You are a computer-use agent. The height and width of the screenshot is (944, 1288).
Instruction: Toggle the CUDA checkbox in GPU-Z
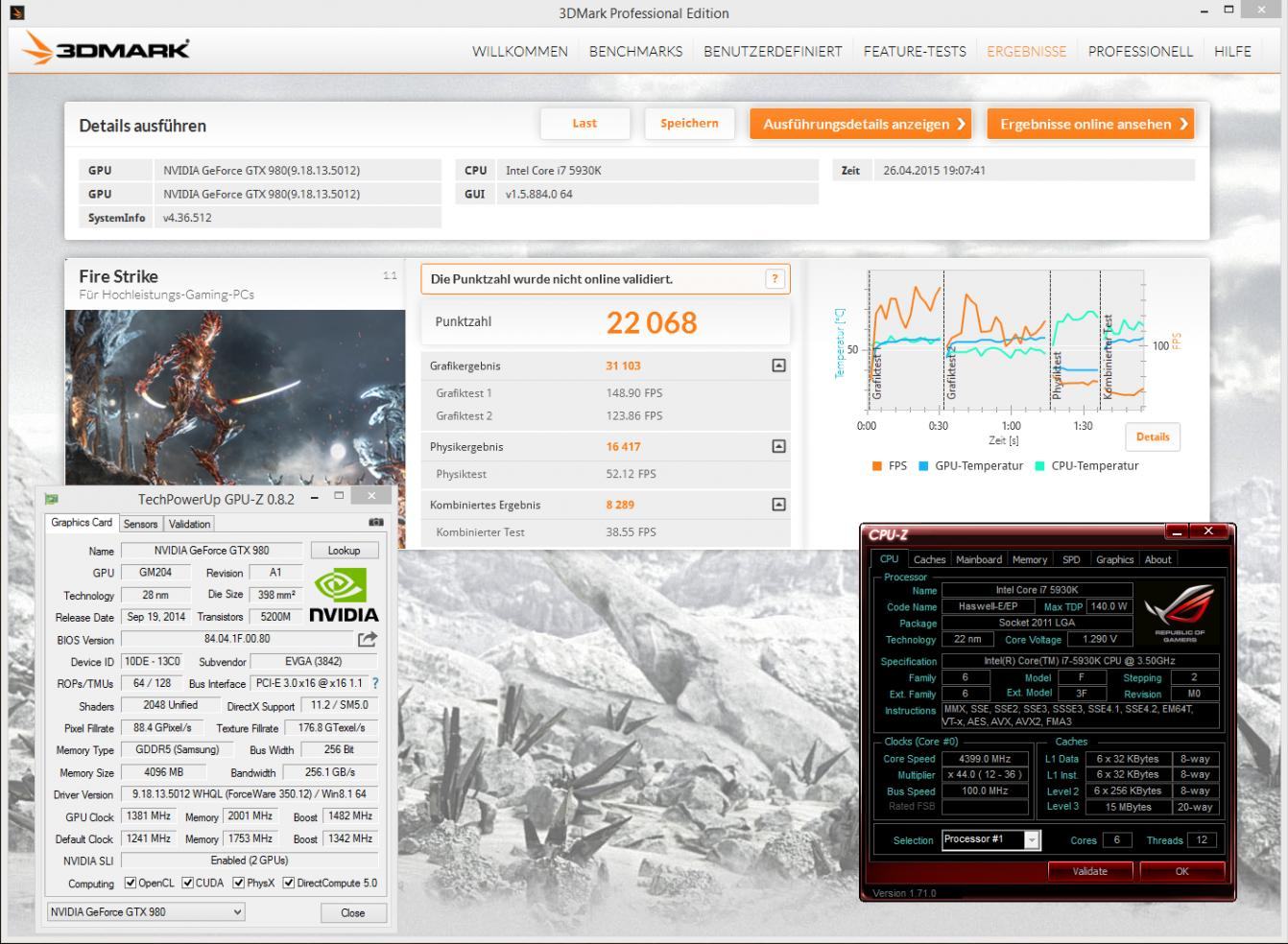[187, 883]
